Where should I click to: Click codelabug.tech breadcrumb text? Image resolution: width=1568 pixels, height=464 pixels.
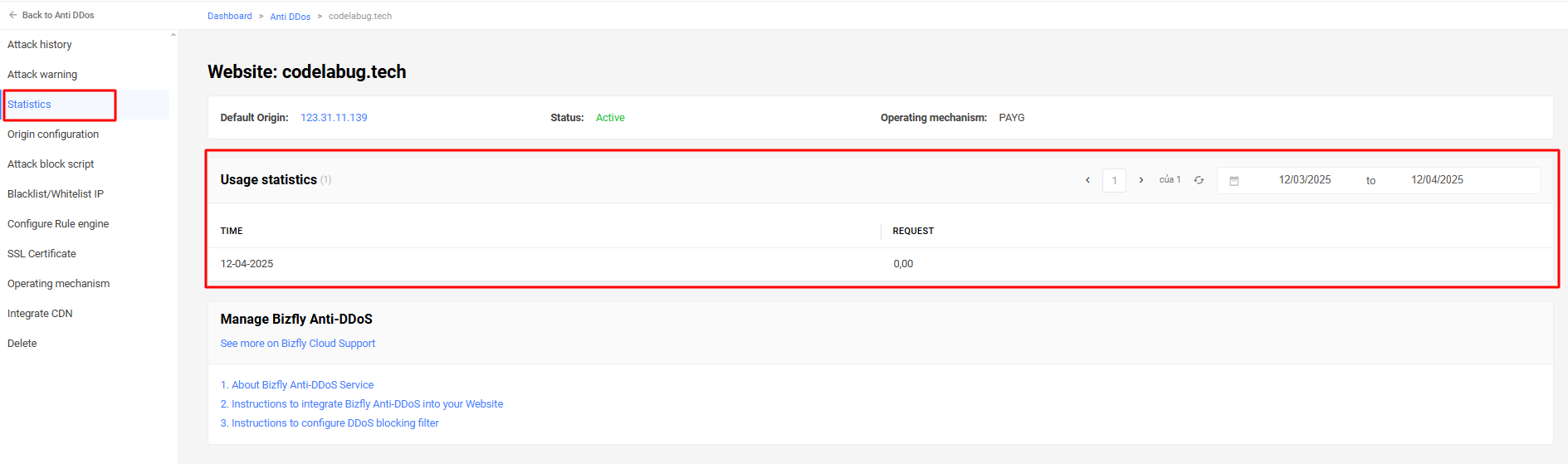point(360,16)
